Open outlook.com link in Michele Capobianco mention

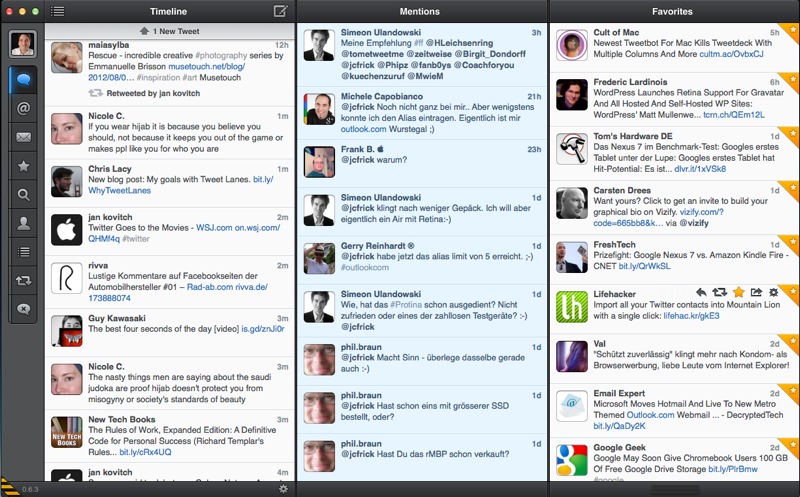[x=363, y=129]
